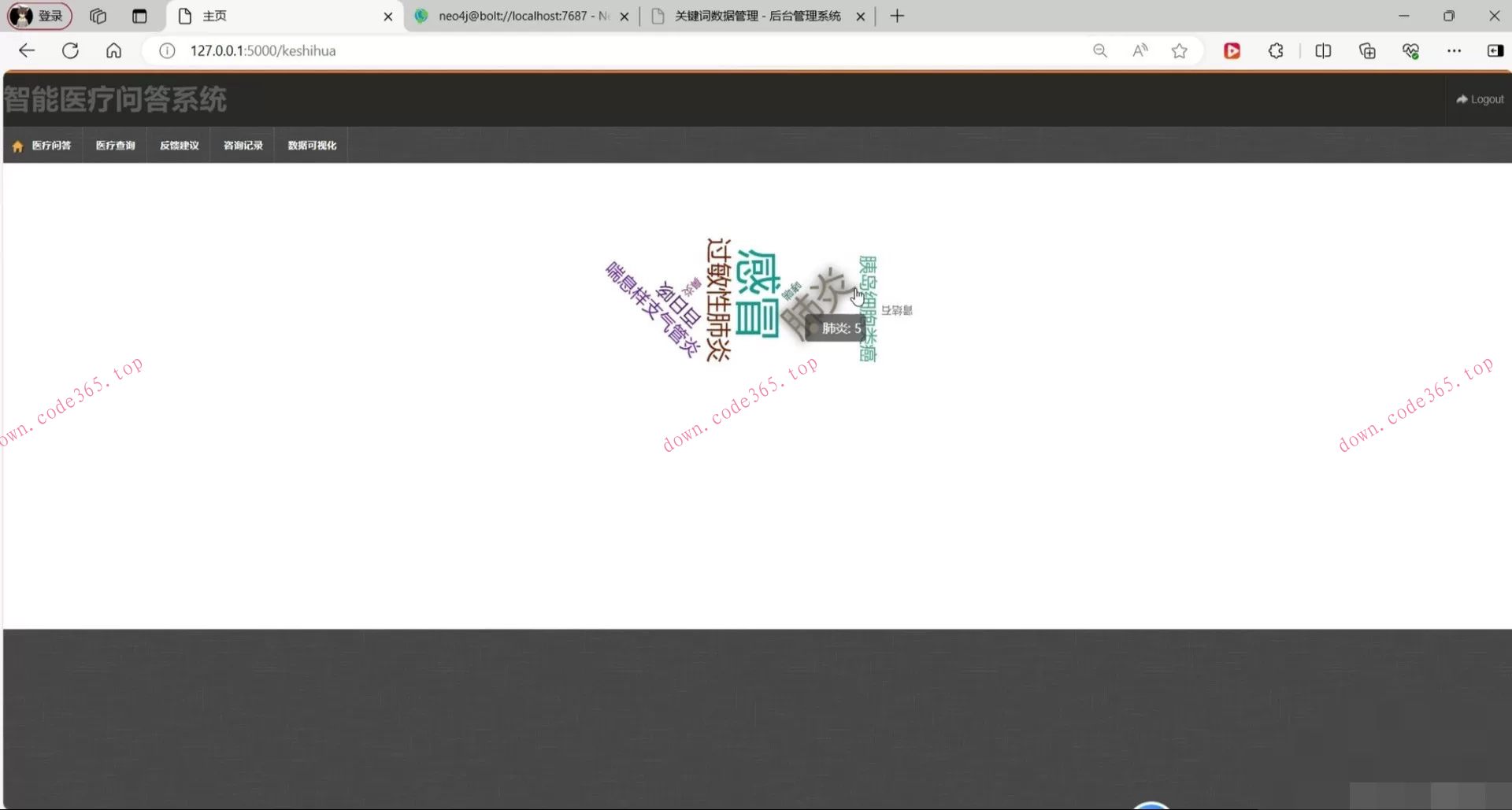Image resolution: width=1512 pixels, height=810 pixels.
Task: Refresh the current page
Action: 70,50
